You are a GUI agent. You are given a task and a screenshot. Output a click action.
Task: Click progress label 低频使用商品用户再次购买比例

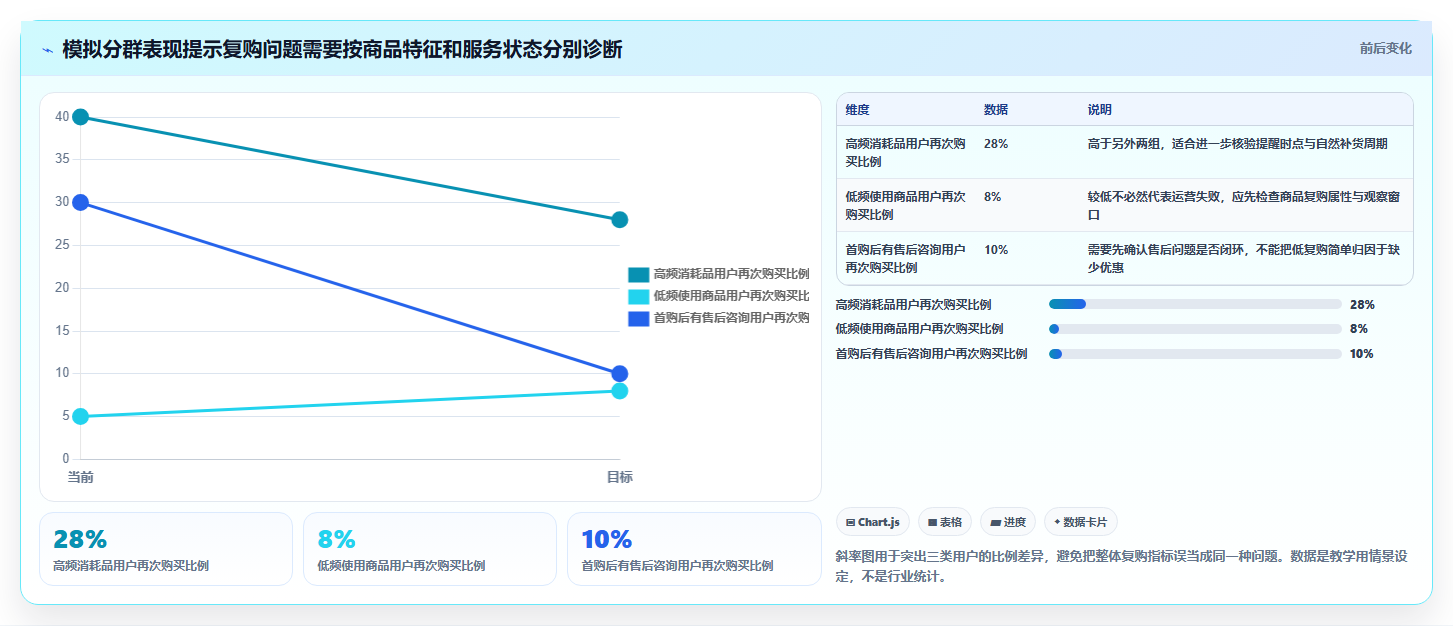point(919,329)
